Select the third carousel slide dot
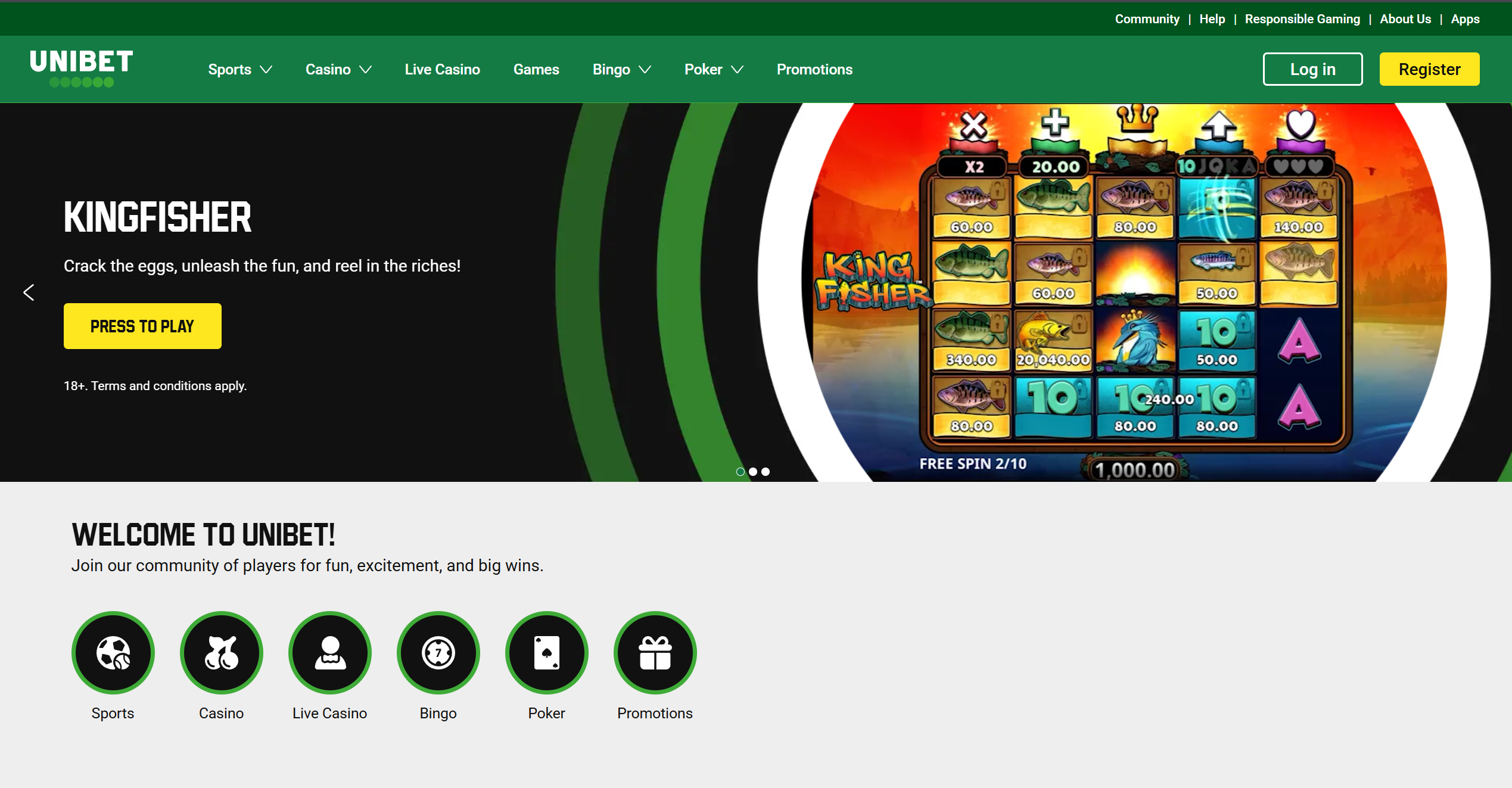1512x788 pixels. click(766, 472)
